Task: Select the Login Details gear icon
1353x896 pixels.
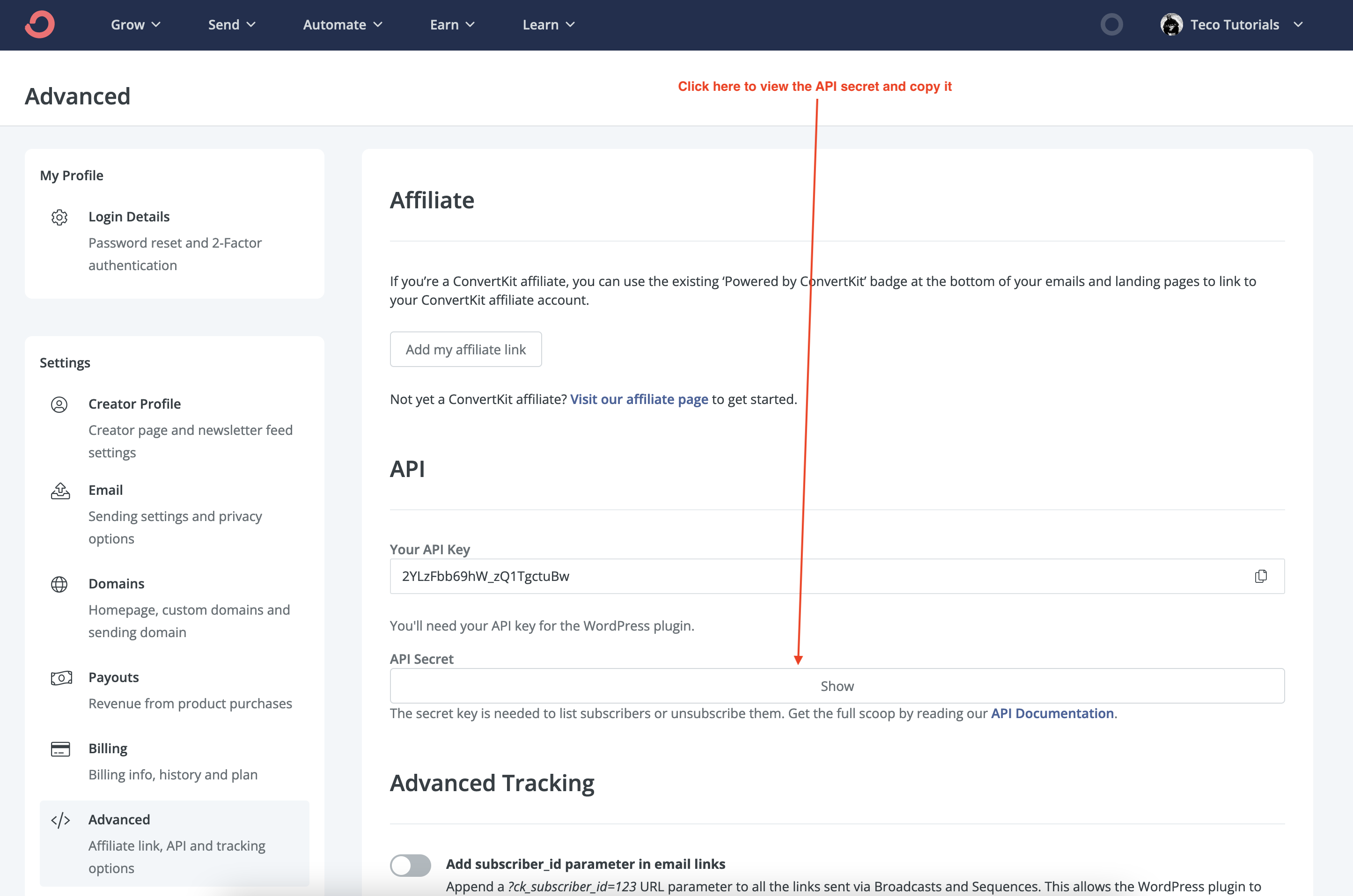Action: [59, 217]
